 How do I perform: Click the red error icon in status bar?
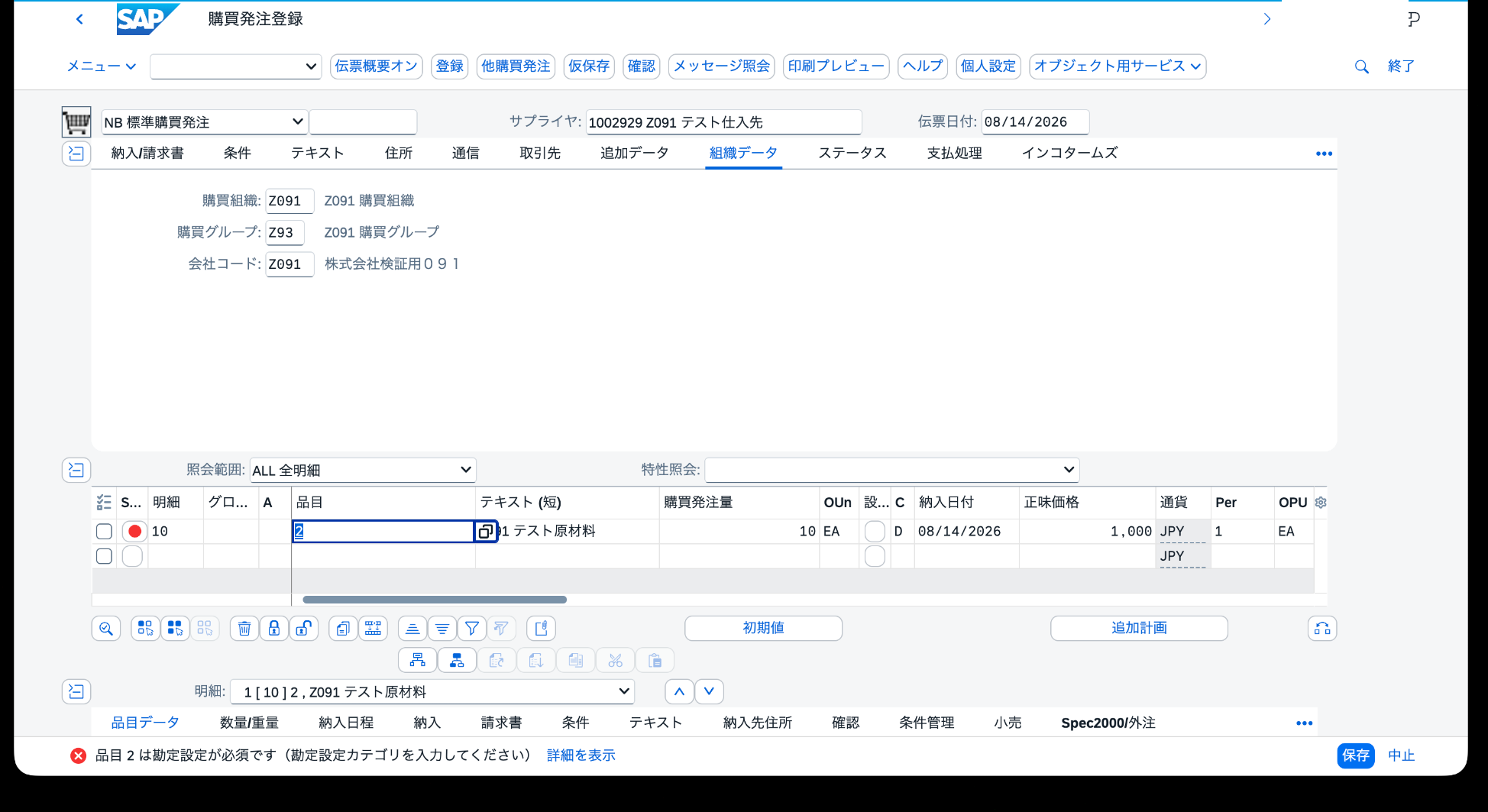(78, 755)
